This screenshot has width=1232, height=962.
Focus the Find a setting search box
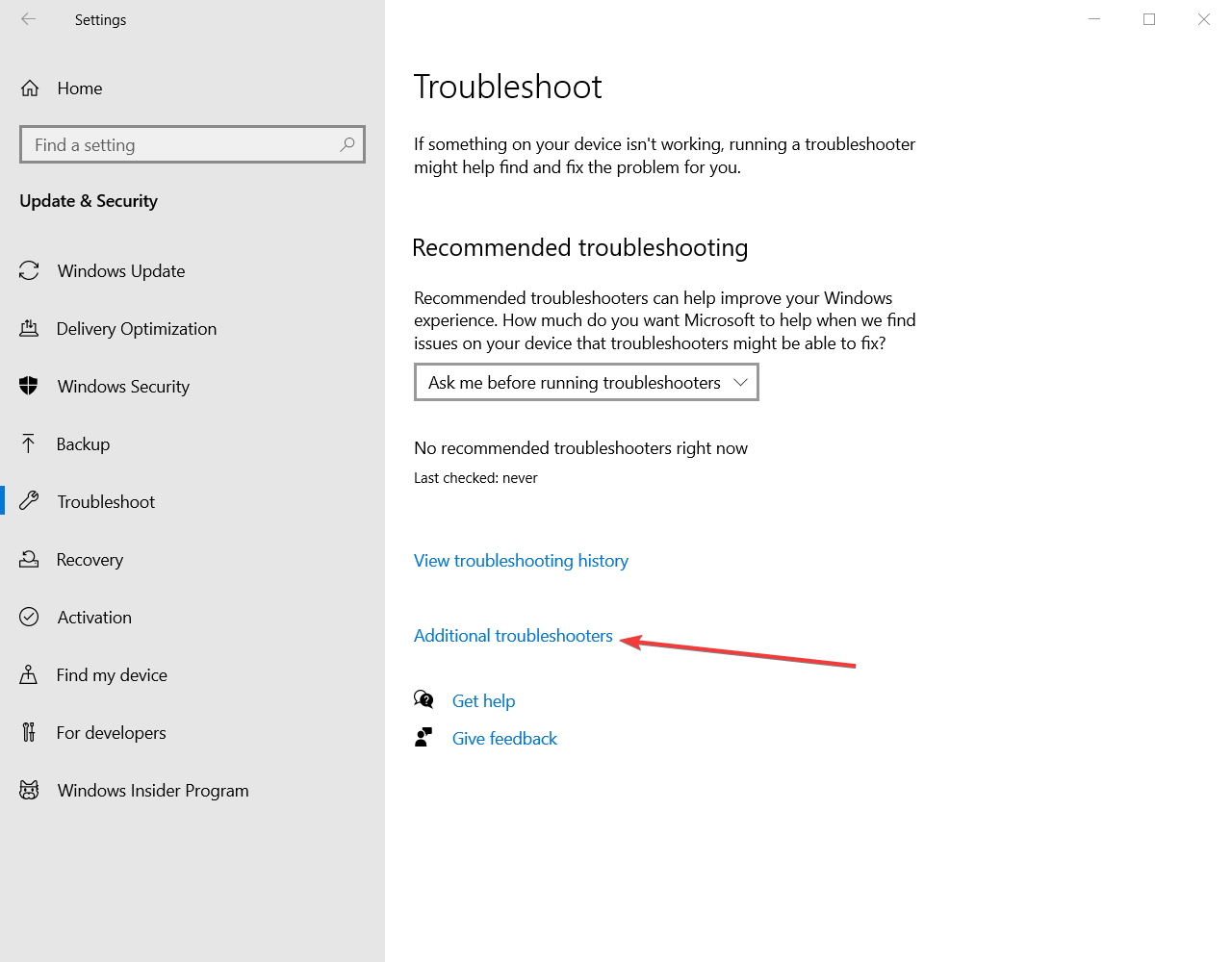tap(192, 144)
